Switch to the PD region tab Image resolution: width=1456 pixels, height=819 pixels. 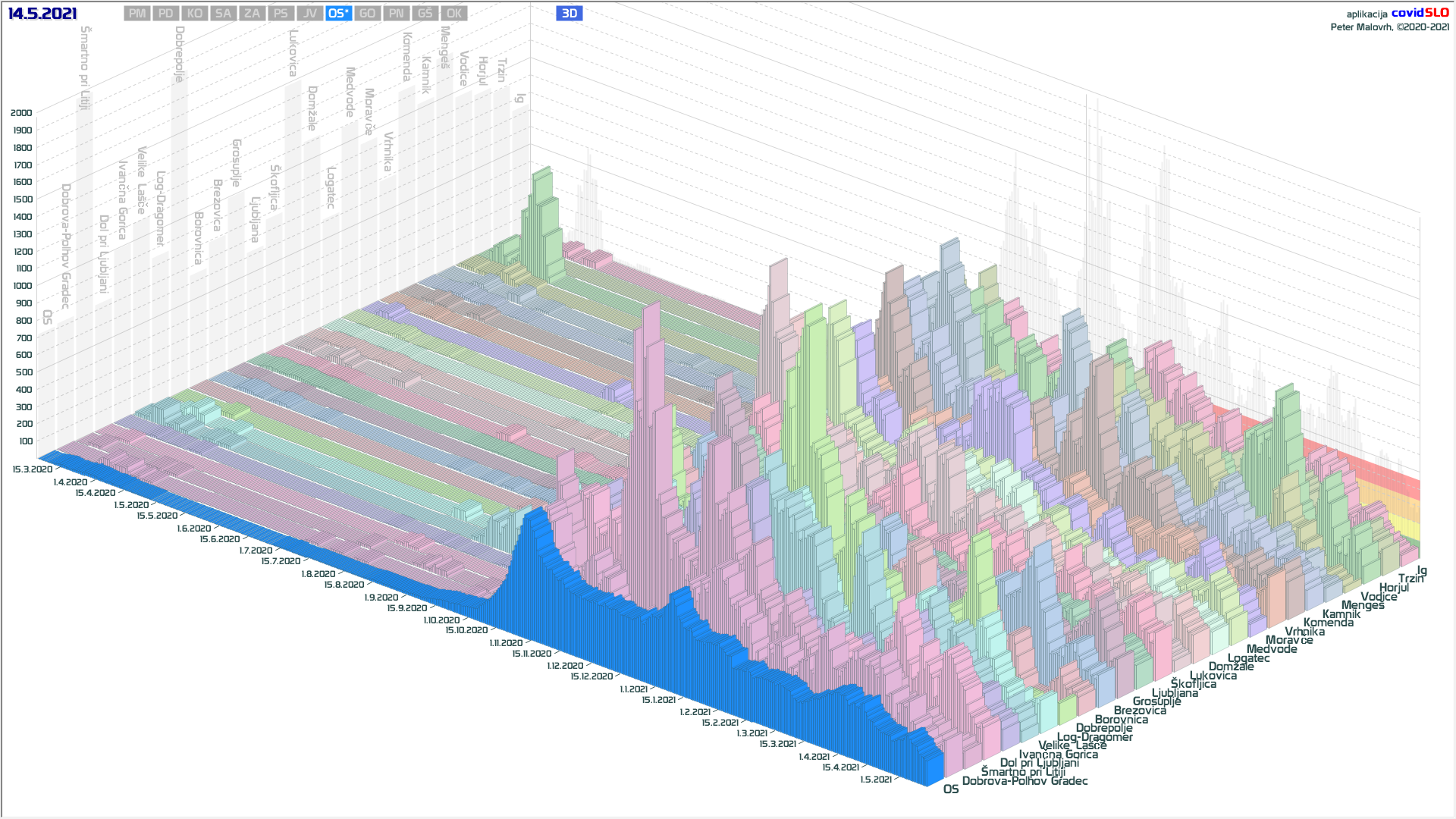166,14
